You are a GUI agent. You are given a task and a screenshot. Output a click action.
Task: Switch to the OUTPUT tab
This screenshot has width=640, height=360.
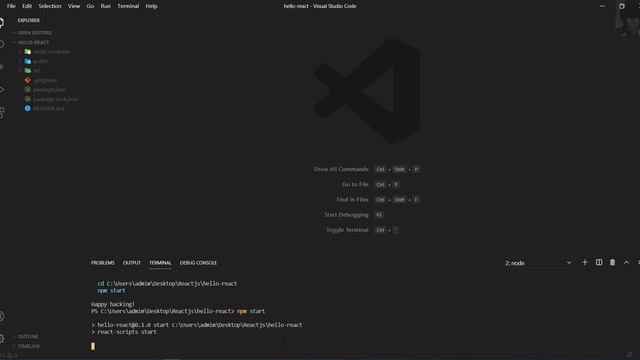(132, 263)
